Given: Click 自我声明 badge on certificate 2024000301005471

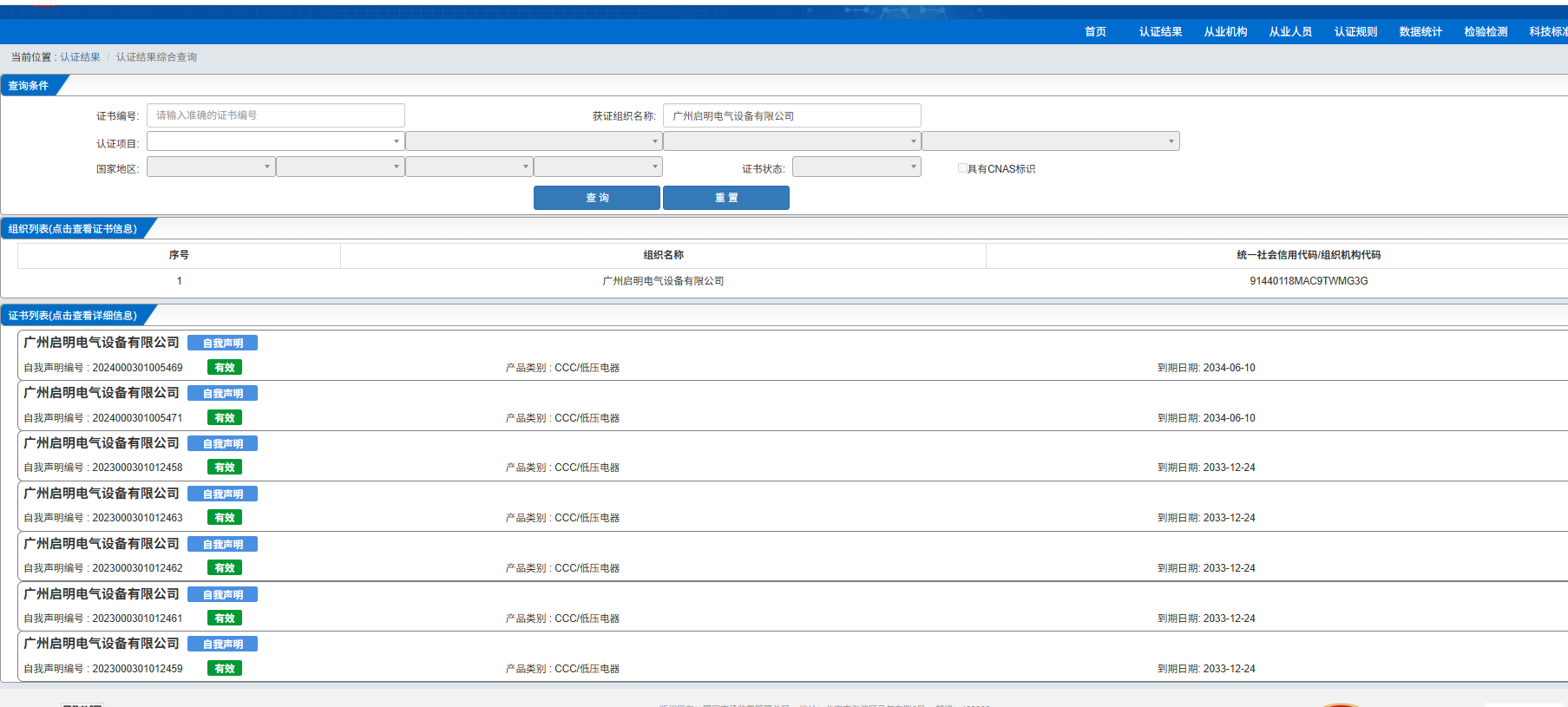Looking at the screenshot, I should point(222,394).
